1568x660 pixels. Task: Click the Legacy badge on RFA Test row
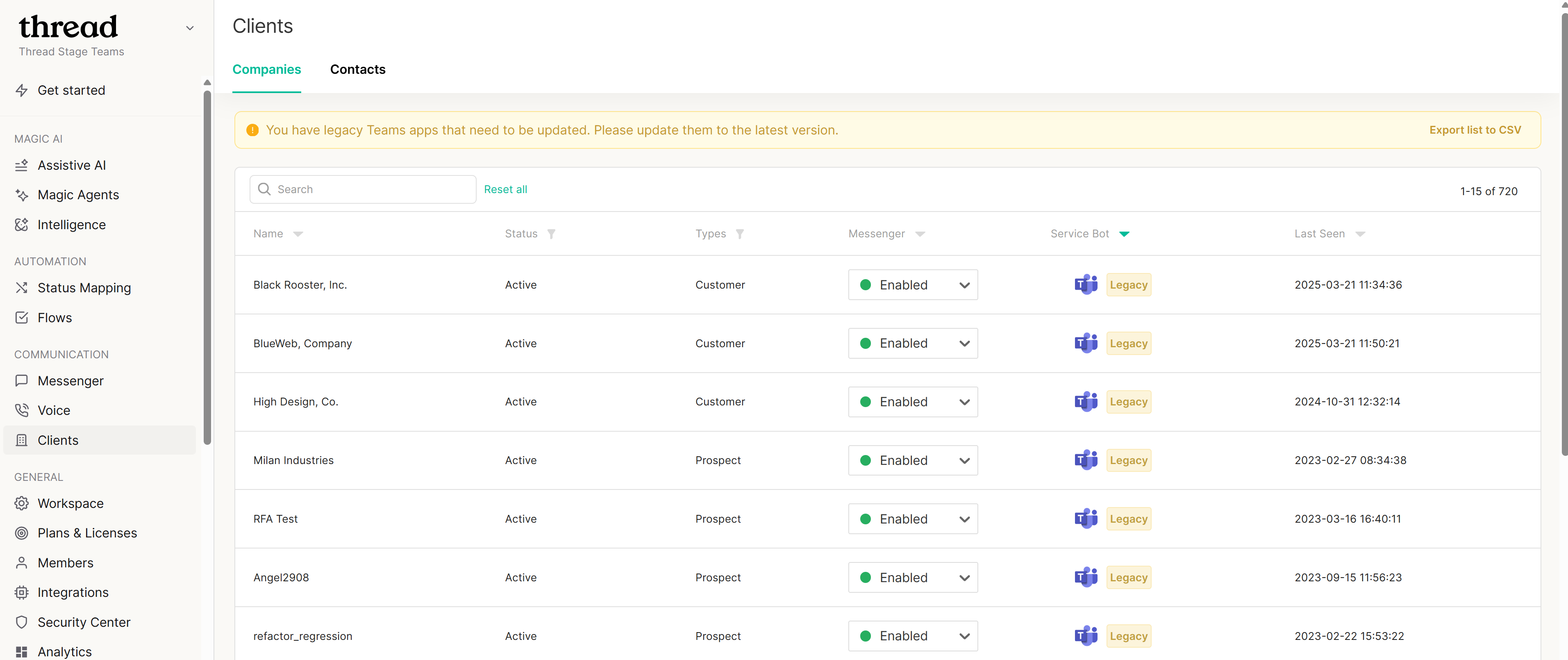pyautogui.click(x=1128, y=519)
